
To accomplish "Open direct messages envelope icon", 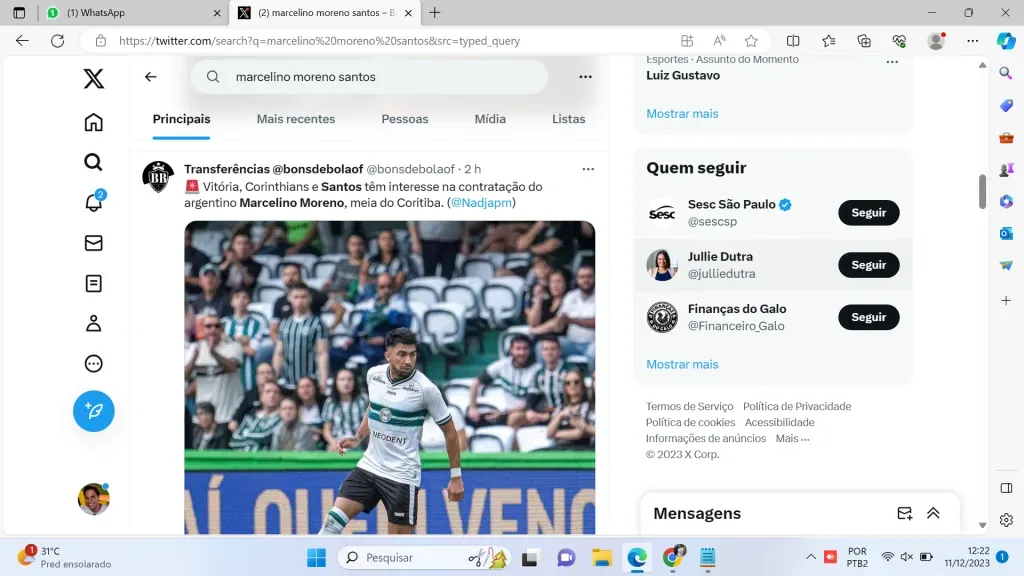I will click(93, 243).
